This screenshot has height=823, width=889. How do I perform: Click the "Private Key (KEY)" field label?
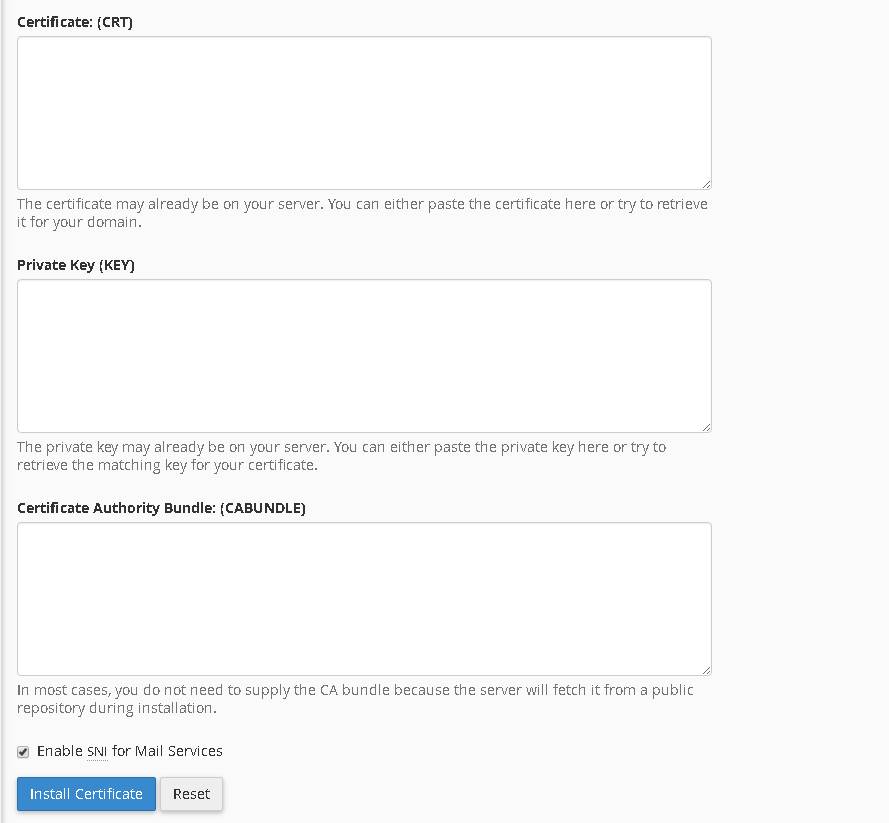[x=75, y=265]
